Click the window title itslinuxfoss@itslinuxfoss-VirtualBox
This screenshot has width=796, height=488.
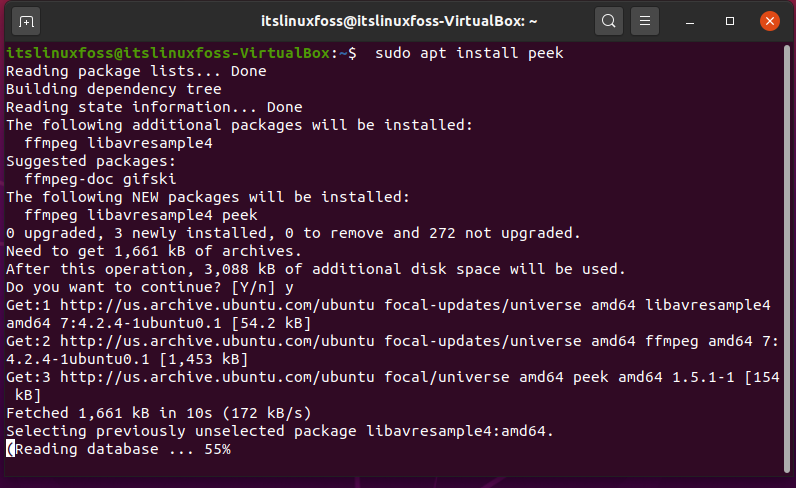pyautogui.click(x=399, y=21)
